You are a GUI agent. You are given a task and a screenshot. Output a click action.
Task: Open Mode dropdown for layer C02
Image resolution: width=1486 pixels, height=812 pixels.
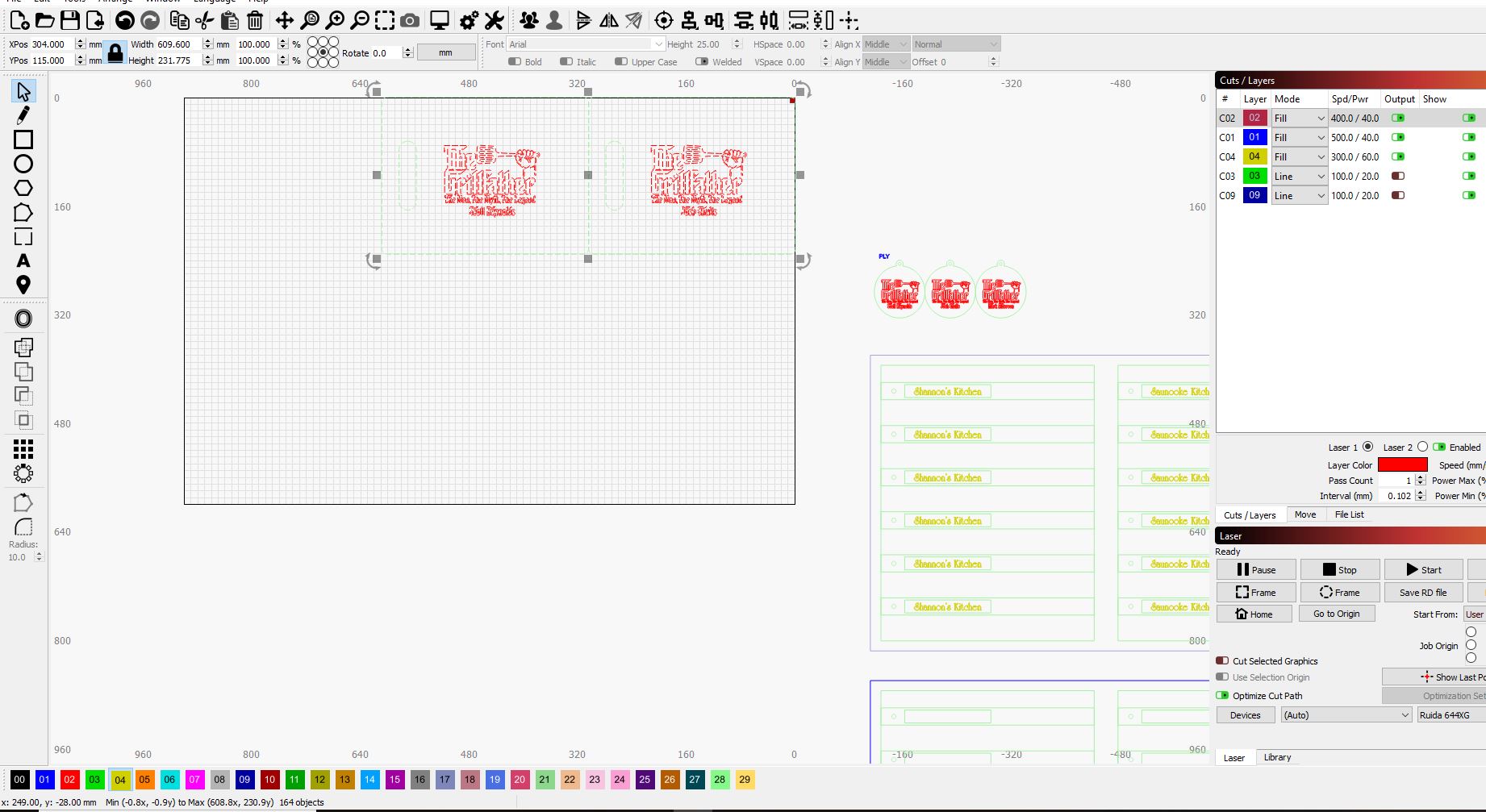(x=1299, y=118)
